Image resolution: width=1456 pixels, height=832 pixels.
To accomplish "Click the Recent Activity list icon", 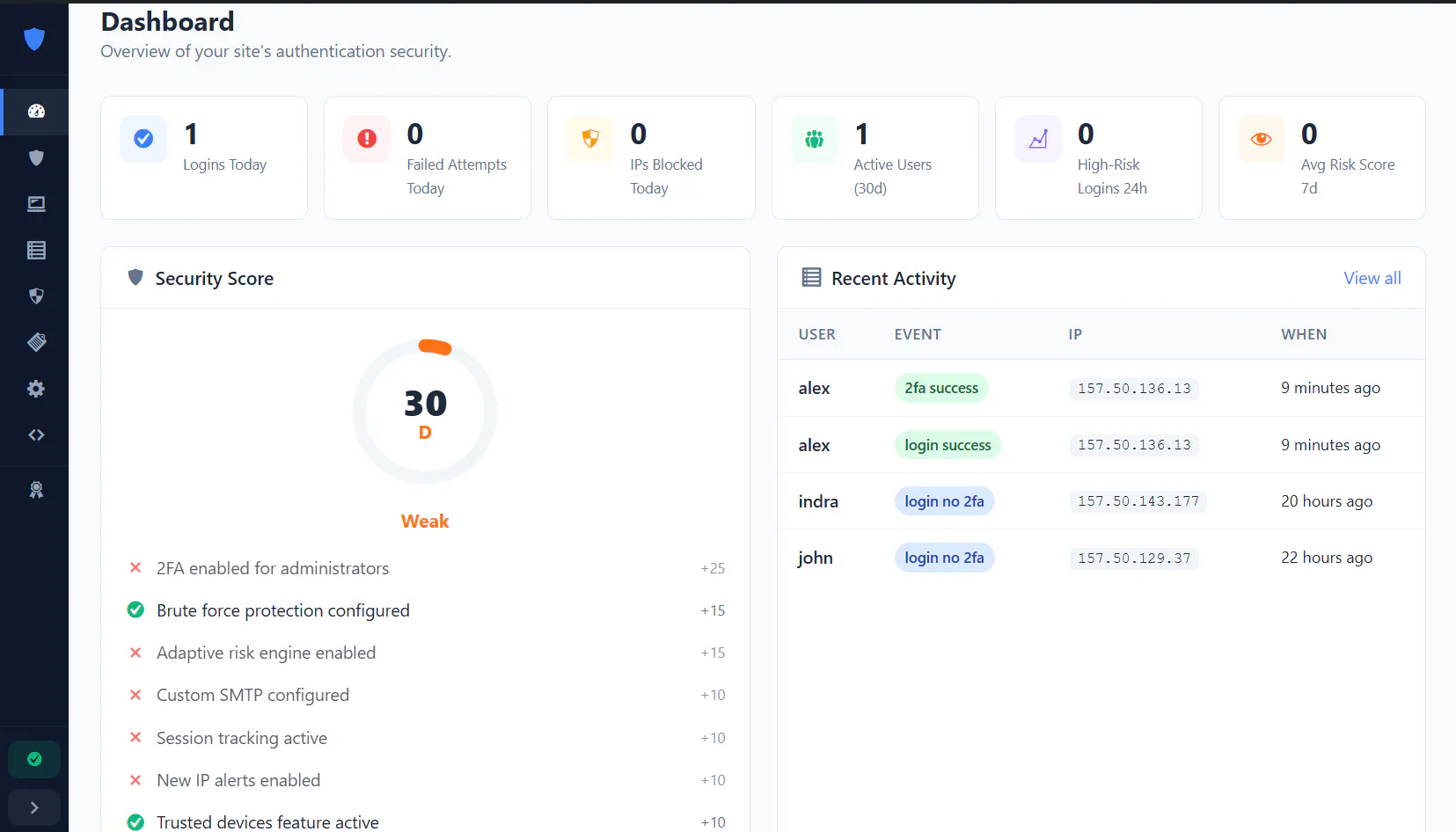I will coord(811,277).
